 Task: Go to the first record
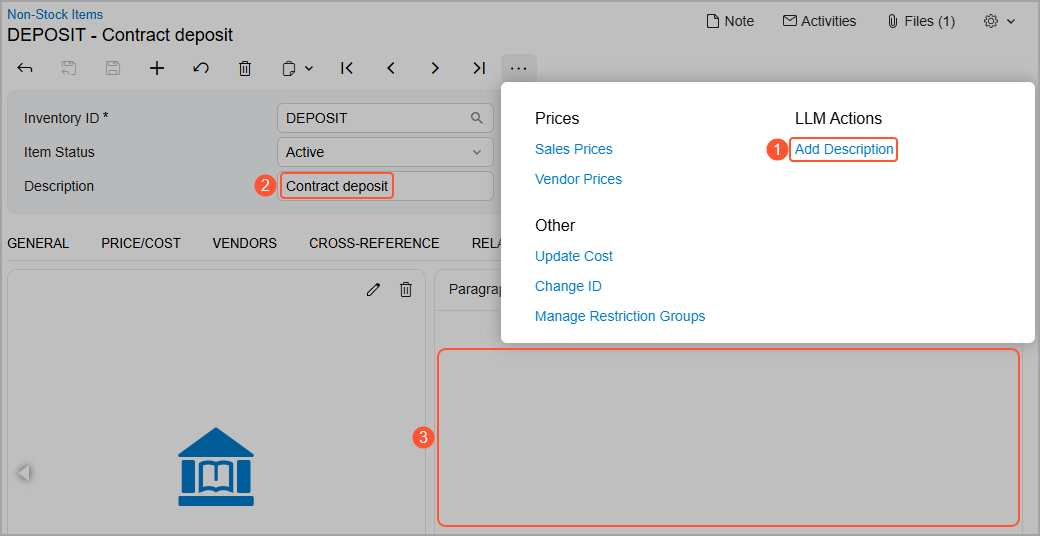(x=347, y=68)
